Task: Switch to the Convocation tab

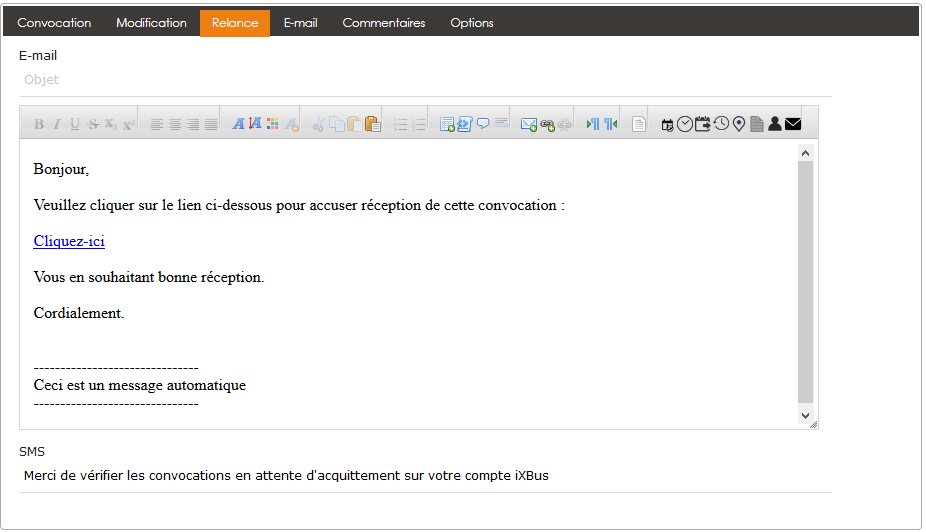Action: click(54, 23)
